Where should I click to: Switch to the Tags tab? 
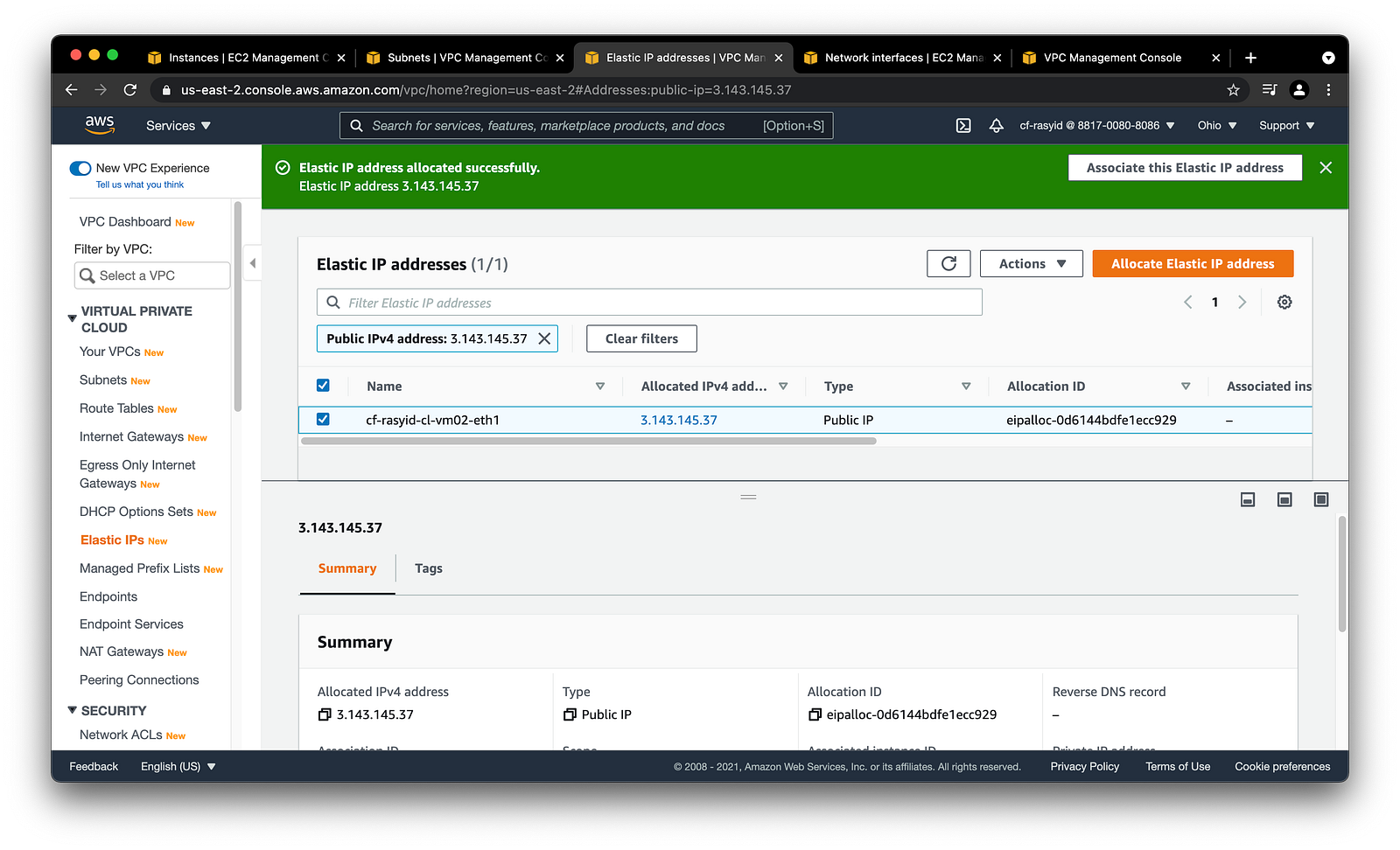point(429,568)
